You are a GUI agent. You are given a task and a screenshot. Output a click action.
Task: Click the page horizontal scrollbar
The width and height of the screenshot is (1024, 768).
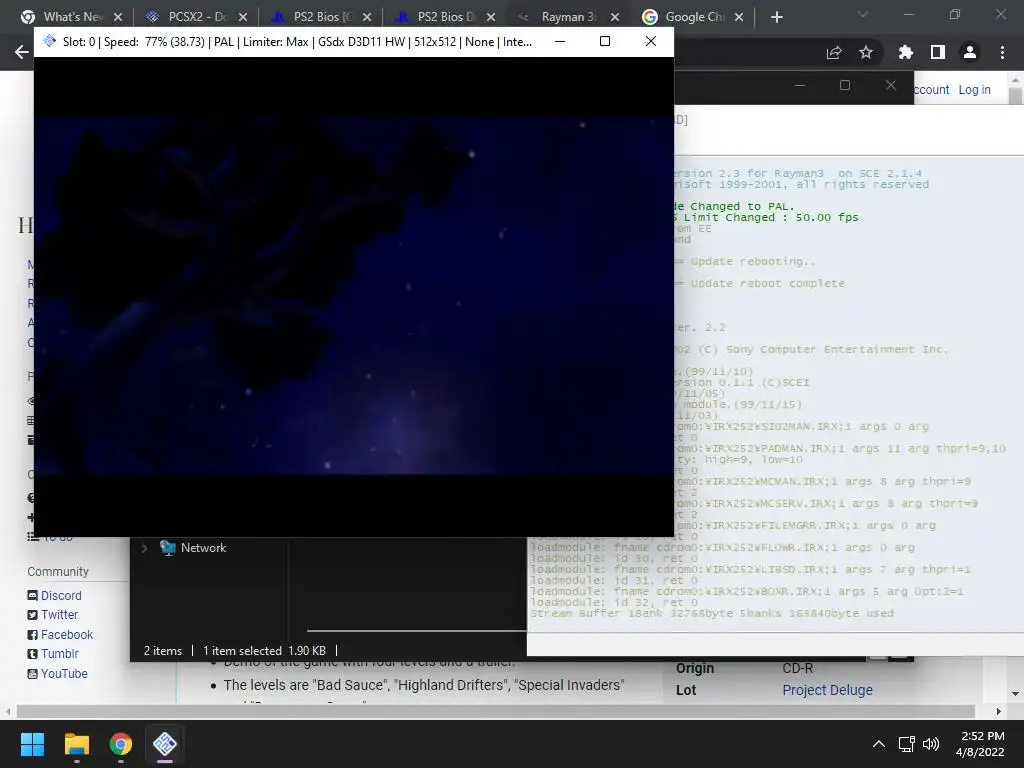point(495,711)
